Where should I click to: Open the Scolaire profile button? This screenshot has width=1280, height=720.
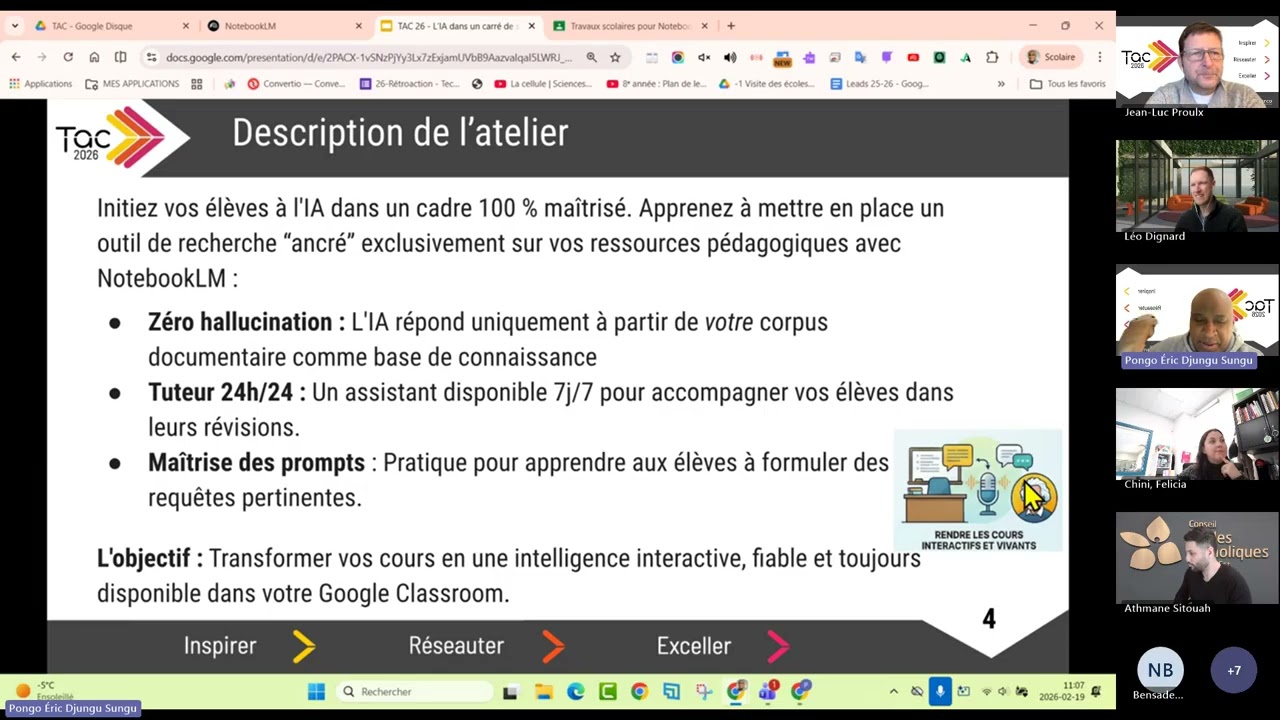click(x=1050, y=57)
